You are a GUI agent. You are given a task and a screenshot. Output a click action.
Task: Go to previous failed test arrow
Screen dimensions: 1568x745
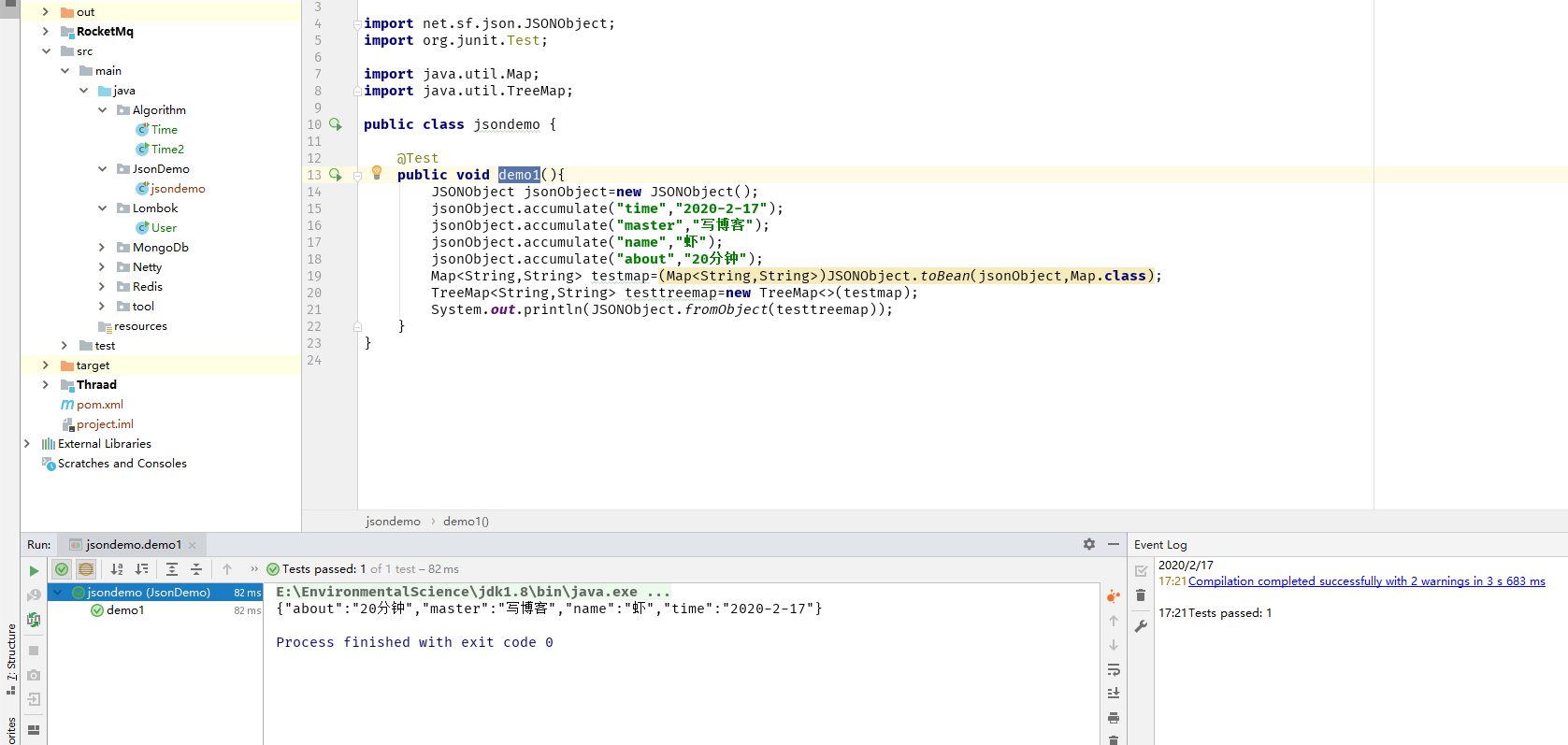pyautogui.click(x=227, y=569)
